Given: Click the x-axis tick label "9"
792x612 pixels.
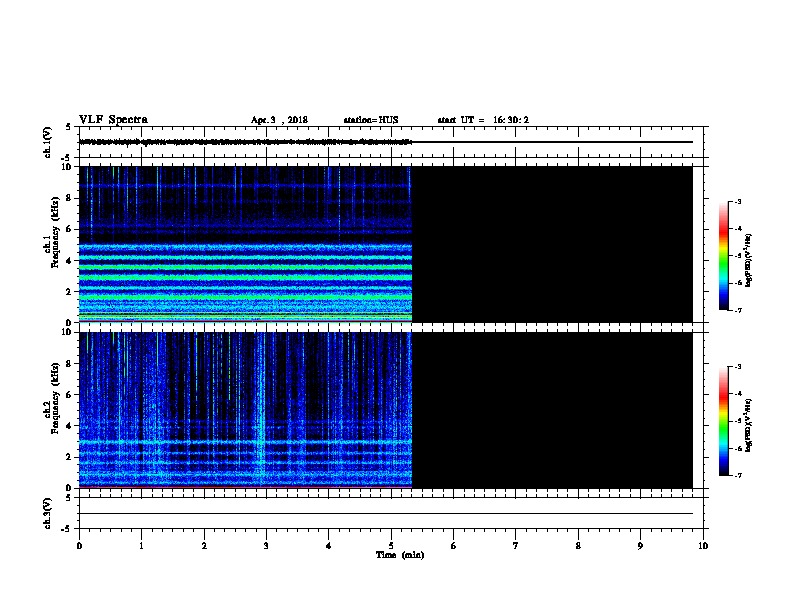Looking at the screenshot, I should pyautogui.click(x=640, y=546).
